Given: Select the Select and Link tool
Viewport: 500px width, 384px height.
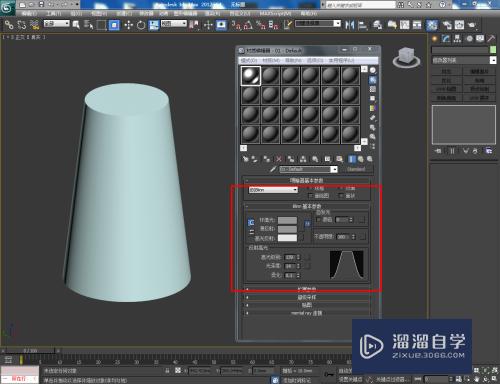Looking at the screenshot, I should [9, 25].
